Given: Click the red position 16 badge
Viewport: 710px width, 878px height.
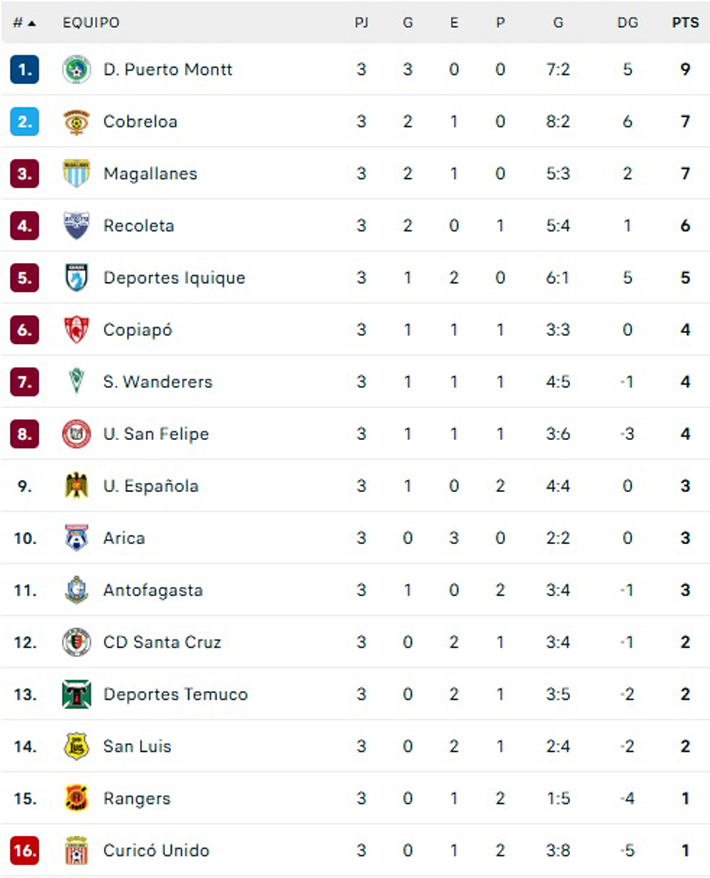Looking at the screenshot, I should click(x=25, y=850).
